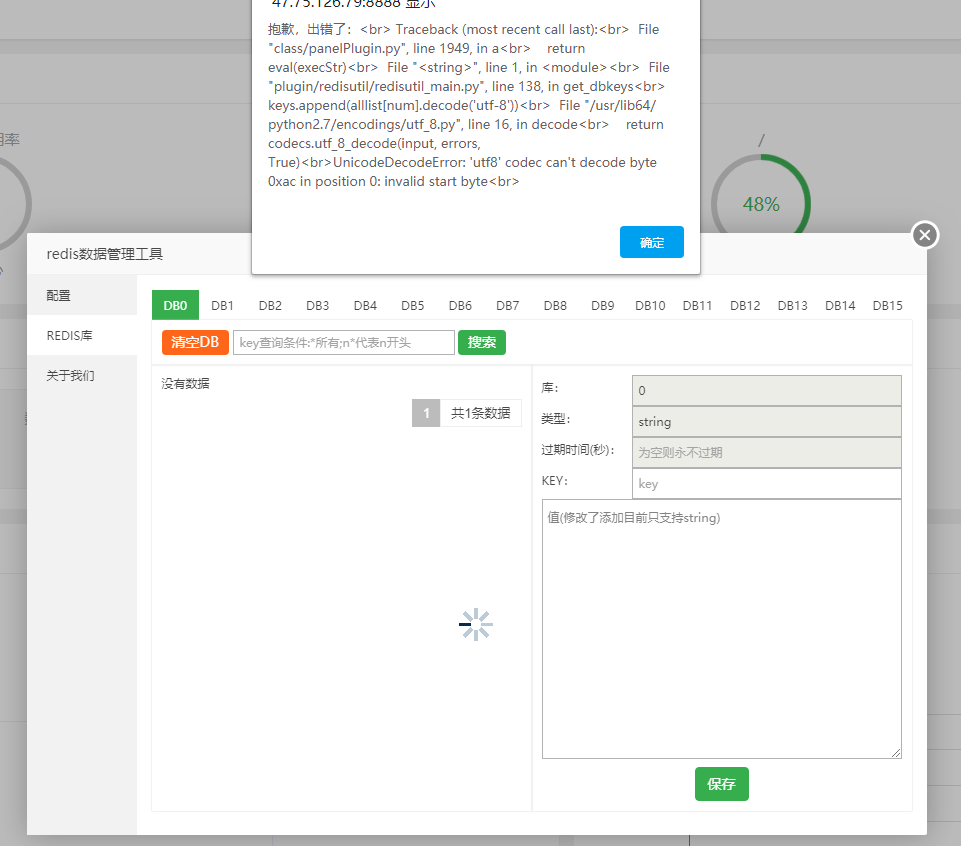Click the 没有数据 message

pos(185,384)
